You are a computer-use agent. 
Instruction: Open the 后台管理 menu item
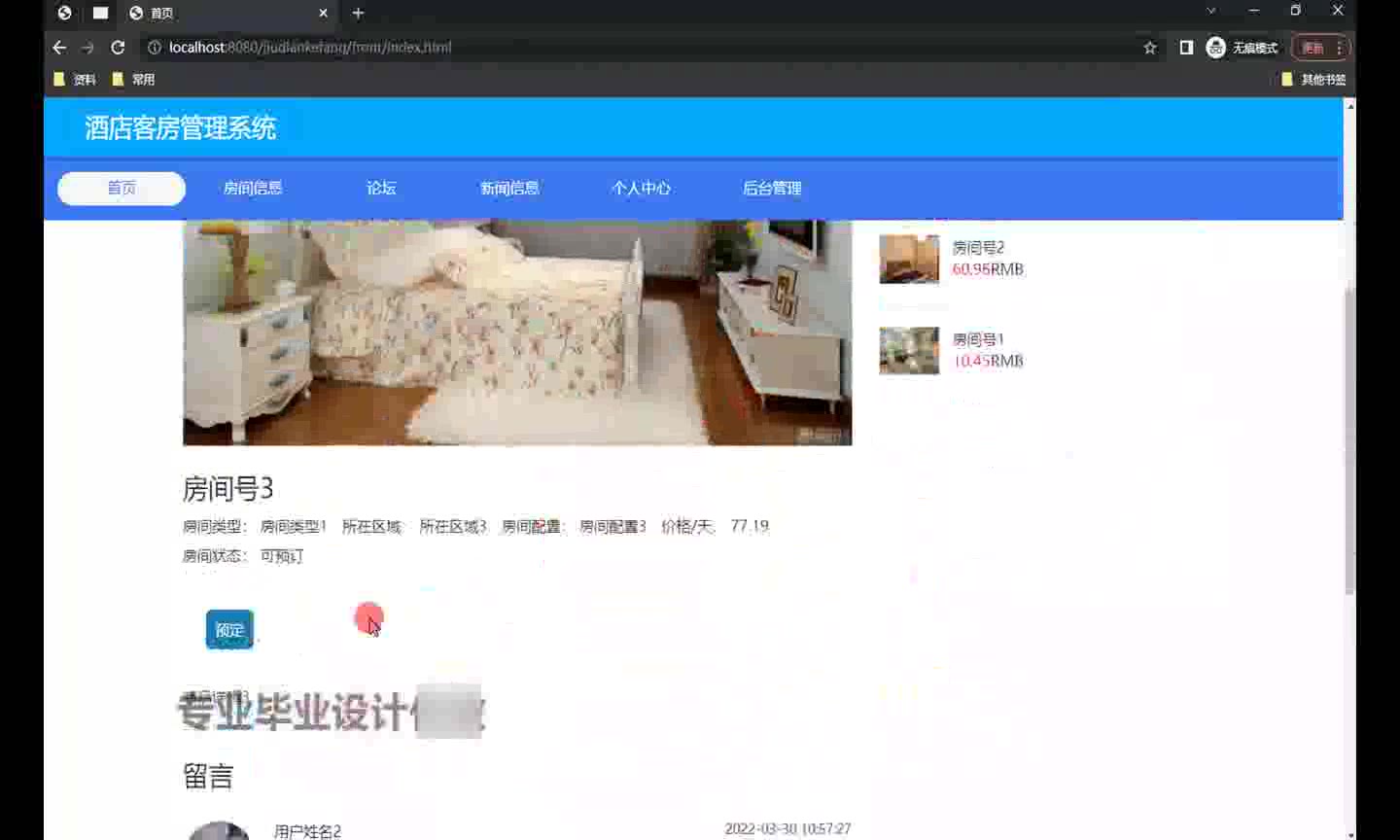(772, 189)
